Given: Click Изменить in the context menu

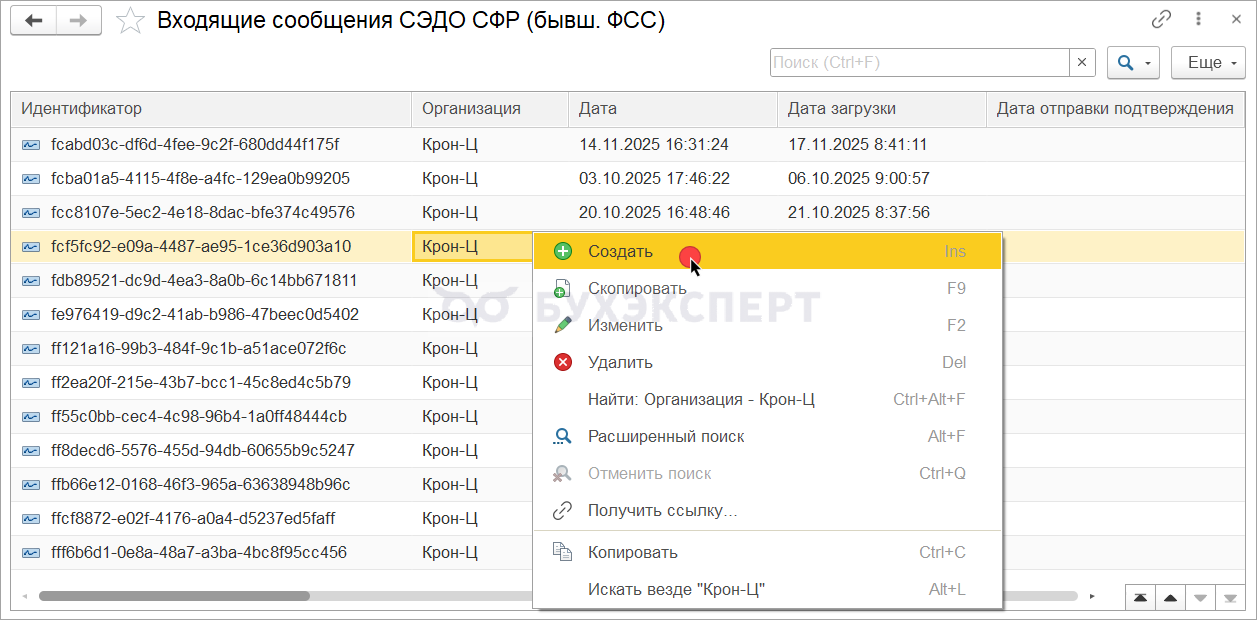Looking at the screenshot, I should click(x=625, y=325).
